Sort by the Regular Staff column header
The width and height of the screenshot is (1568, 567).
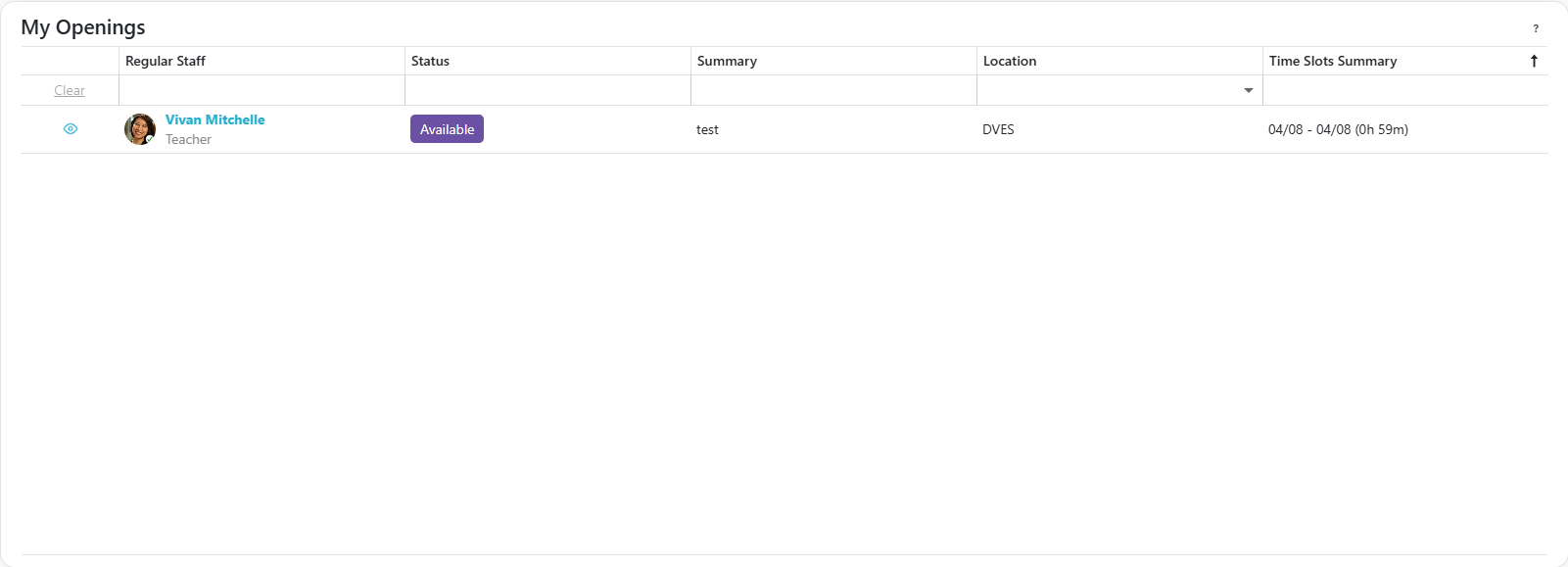[166, 61]
